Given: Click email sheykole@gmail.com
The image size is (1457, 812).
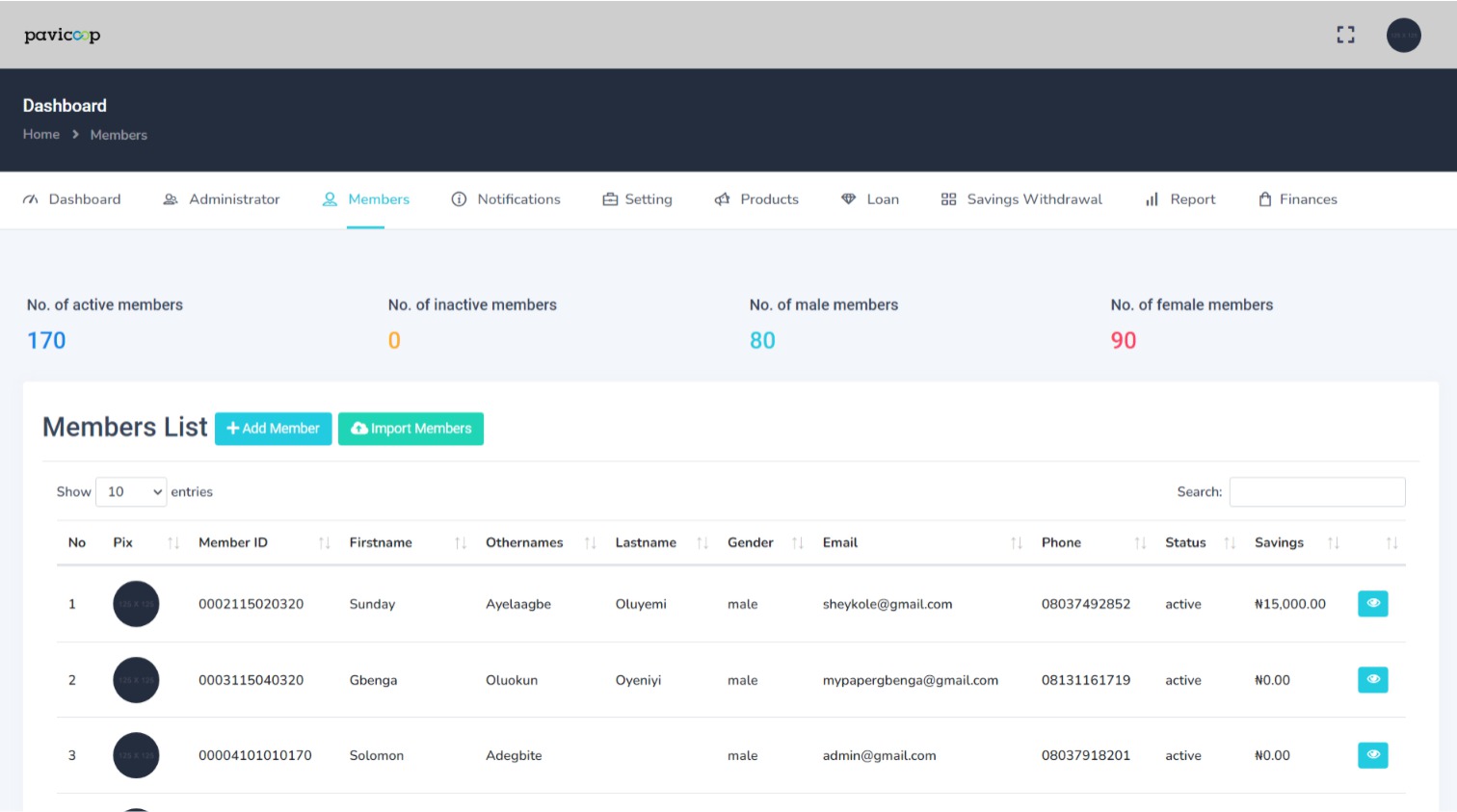Looking at the screenshot, I should [887, 604].
